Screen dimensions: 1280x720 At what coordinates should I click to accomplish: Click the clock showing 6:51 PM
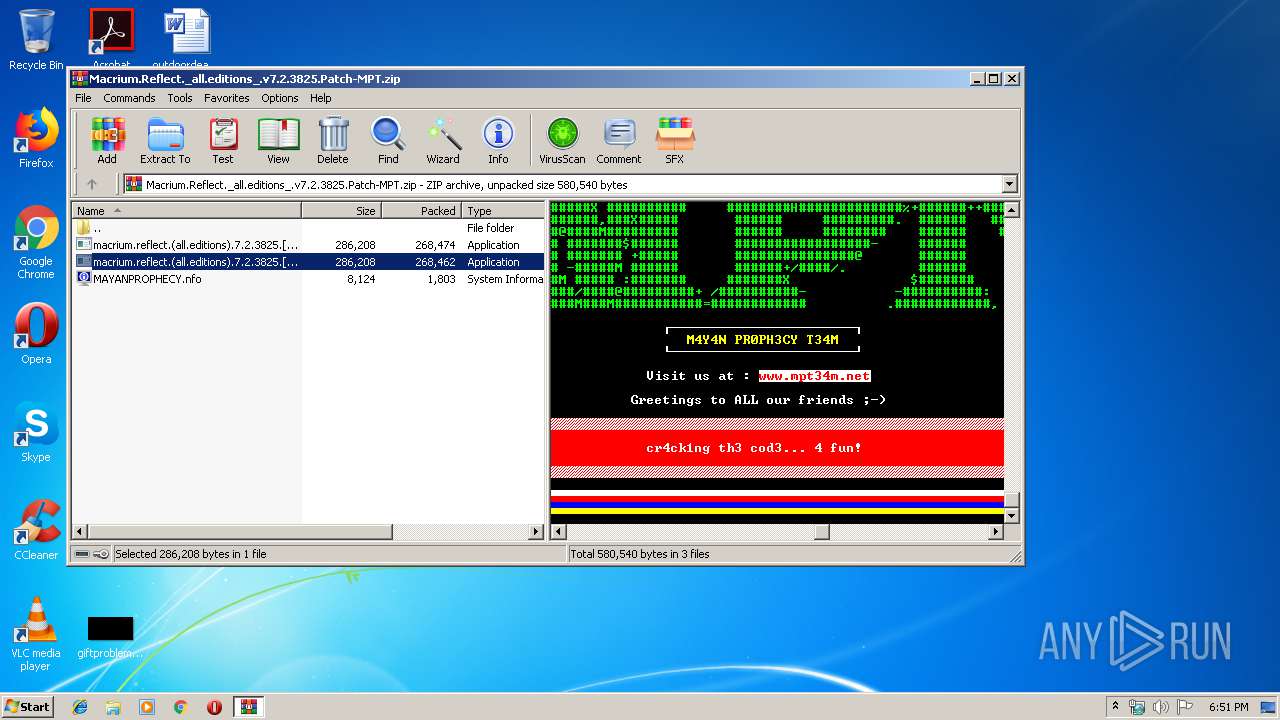tap(1228, 707)
